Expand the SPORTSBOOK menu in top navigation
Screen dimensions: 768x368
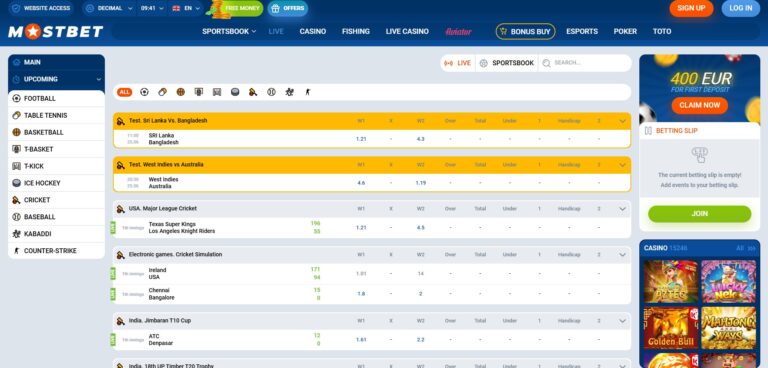(229, 31)
